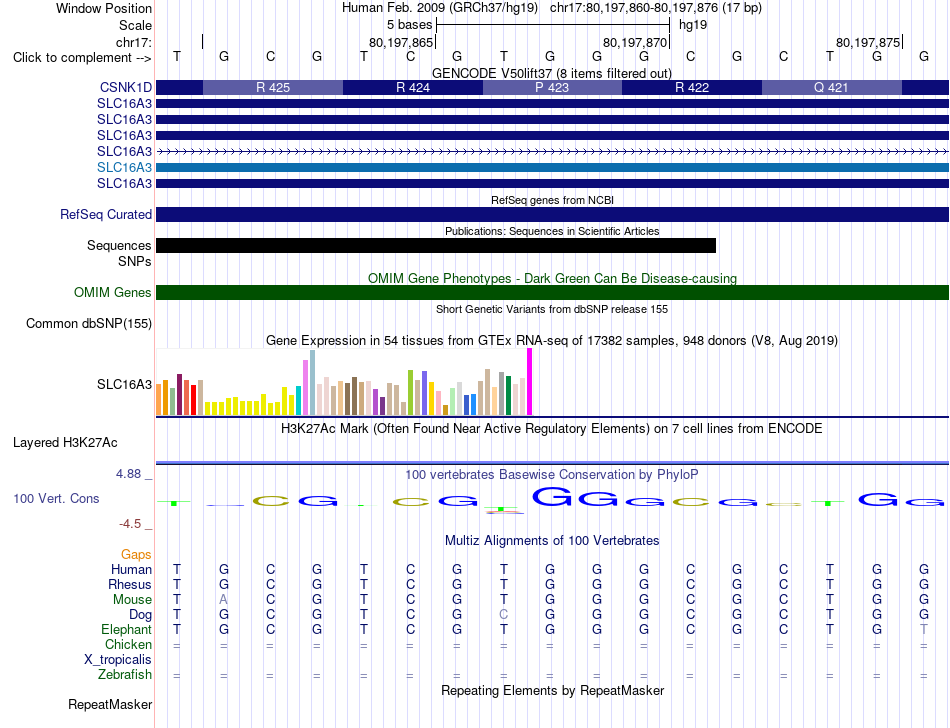Click the light blue SLC16A3 gene label
950x728 pixels.
[x=124, y=167]
